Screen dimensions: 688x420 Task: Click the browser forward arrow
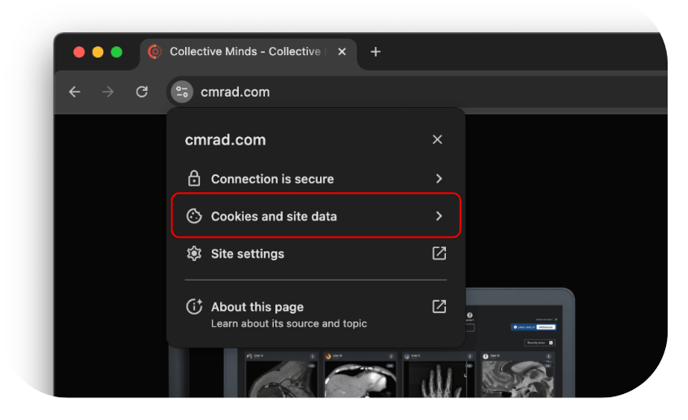click(x=108, y=92)
